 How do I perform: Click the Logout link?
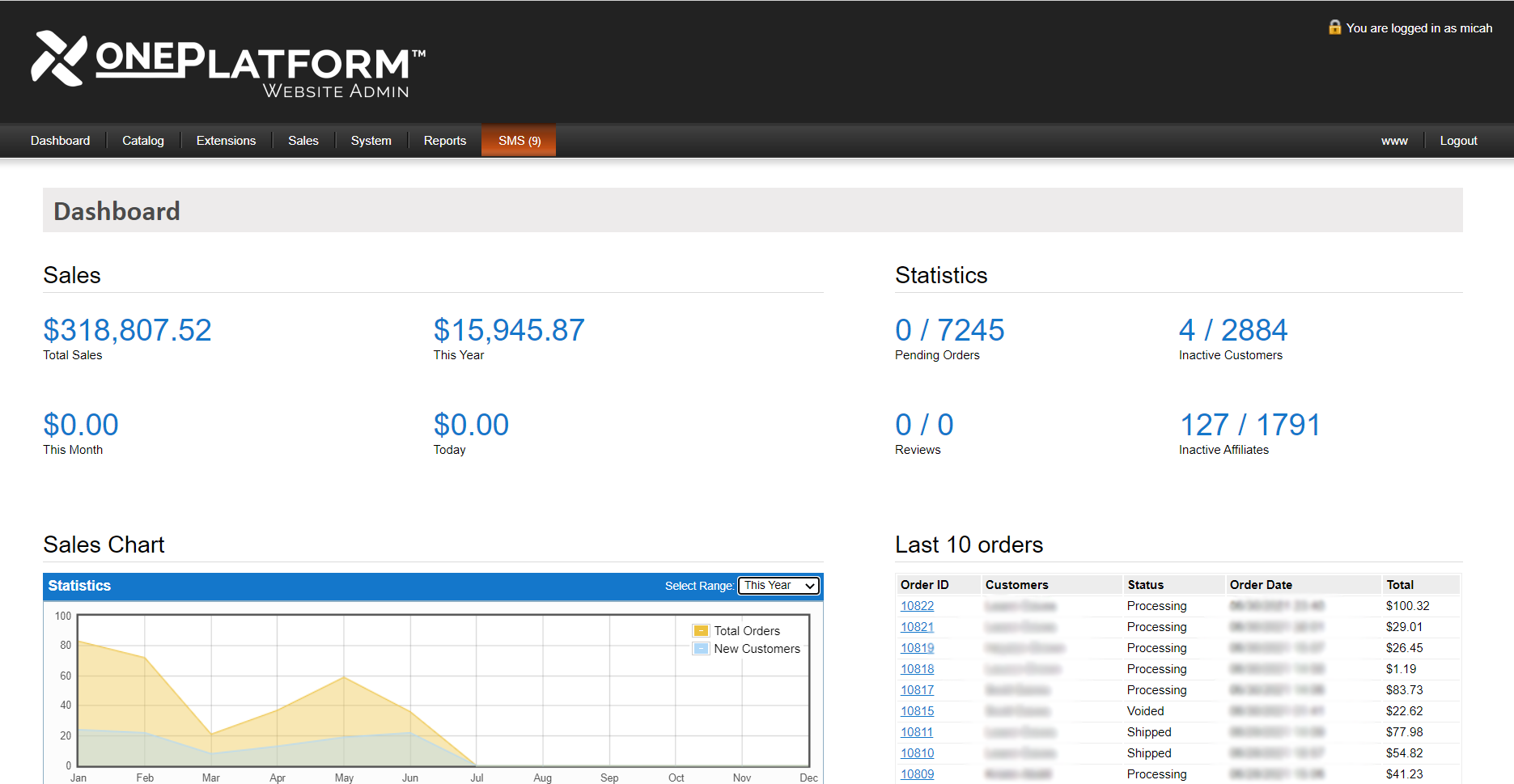[x=1458, y=141]
